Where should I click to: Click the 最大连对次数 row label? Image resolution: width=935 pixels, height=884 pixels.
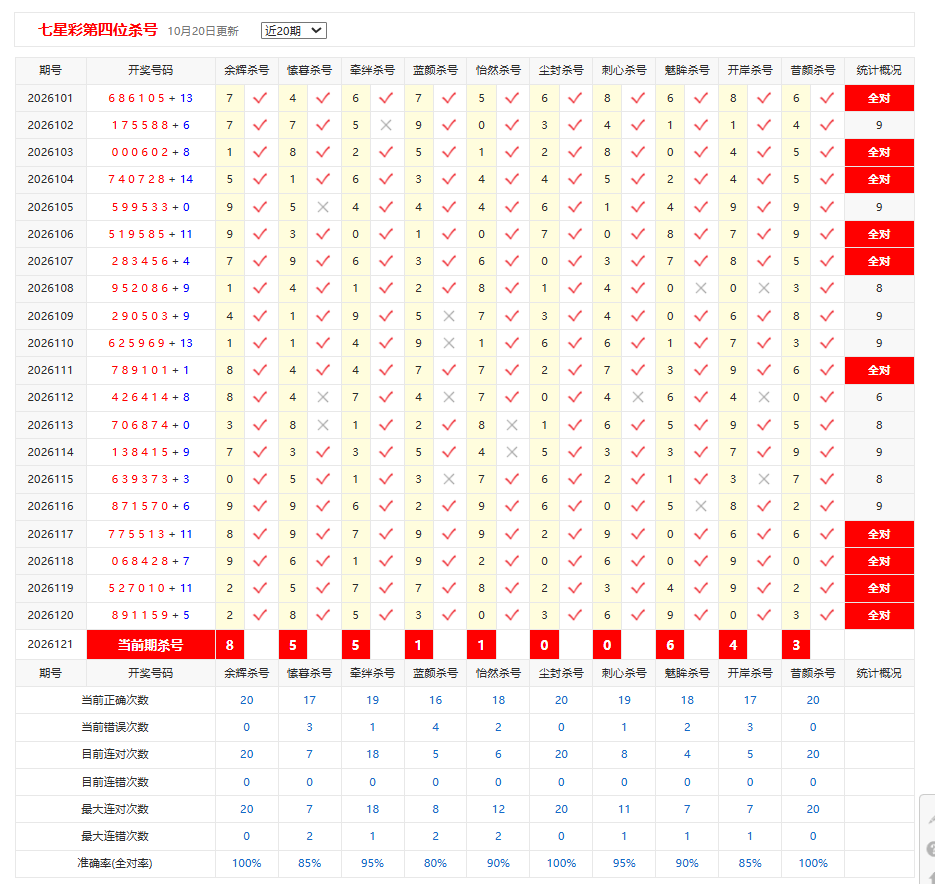coord(115,809)
